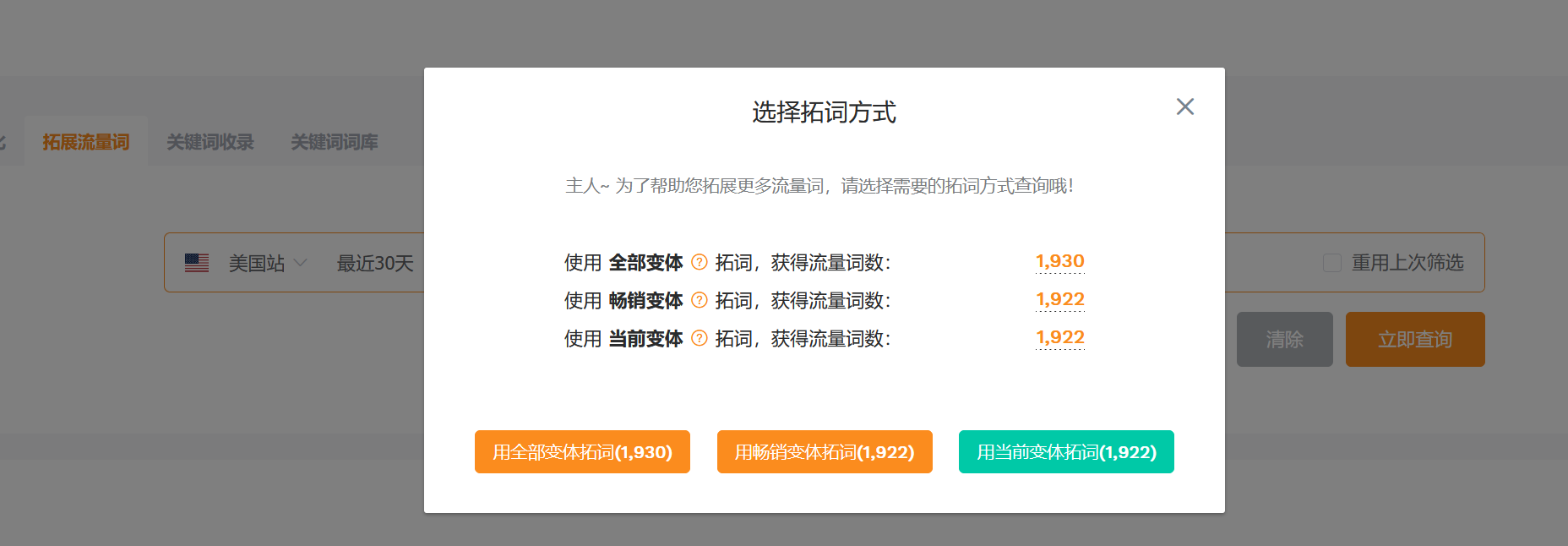The width and height of the screenshot is (1568, 546).
Task: Switch to the 拓展流量词 tab
Action: pos(86,141)
